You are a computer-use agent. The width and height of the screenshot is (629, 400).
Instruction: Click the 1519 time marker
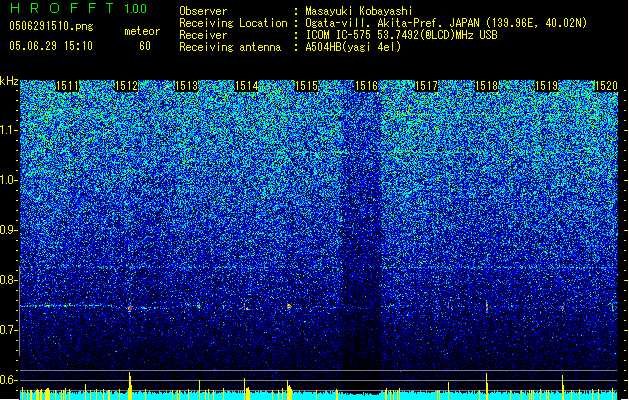tap(546, 86)
